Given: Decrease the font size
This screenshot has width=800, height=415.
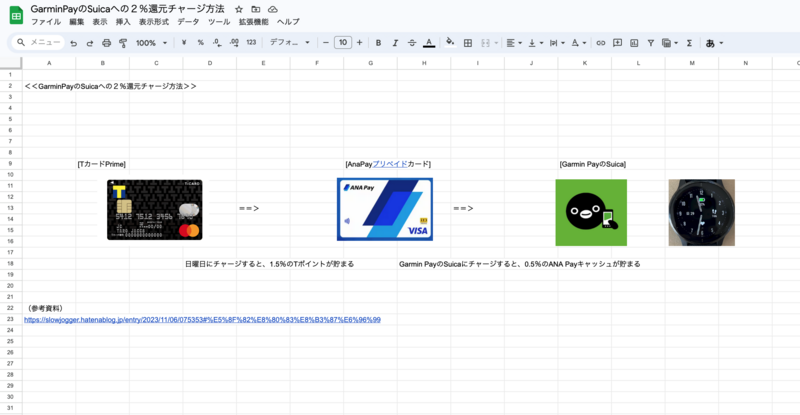Looking at the screenshot, I should 326,43.
